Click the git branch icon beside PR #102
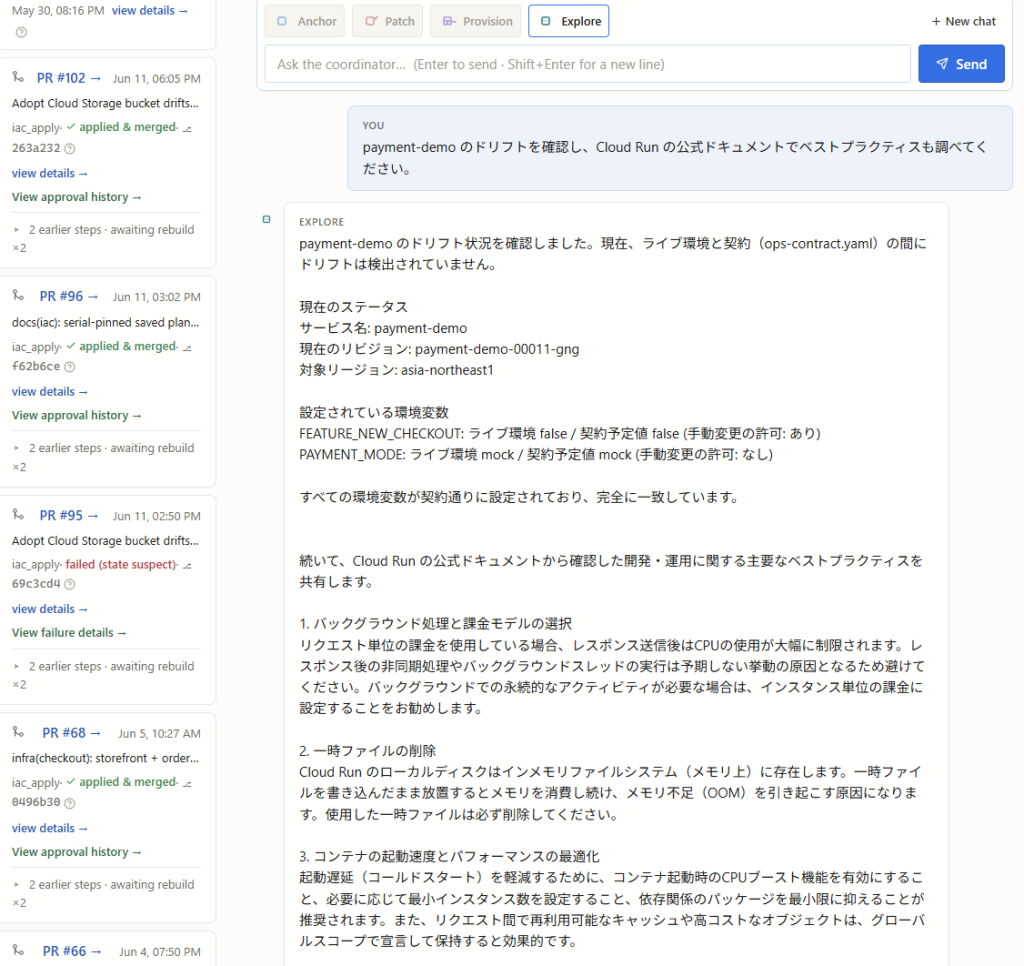 [18, 78]
